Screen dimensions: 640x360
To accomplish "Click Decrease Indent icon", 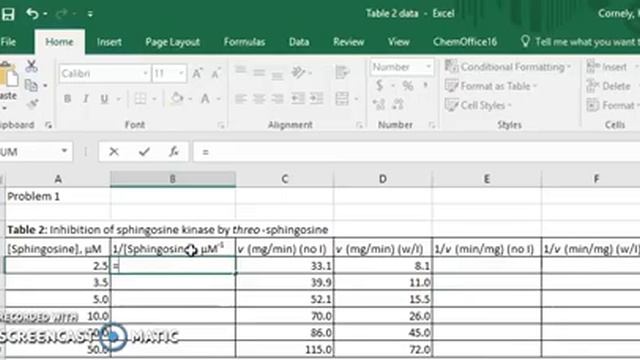I will [x=298, y=98].
